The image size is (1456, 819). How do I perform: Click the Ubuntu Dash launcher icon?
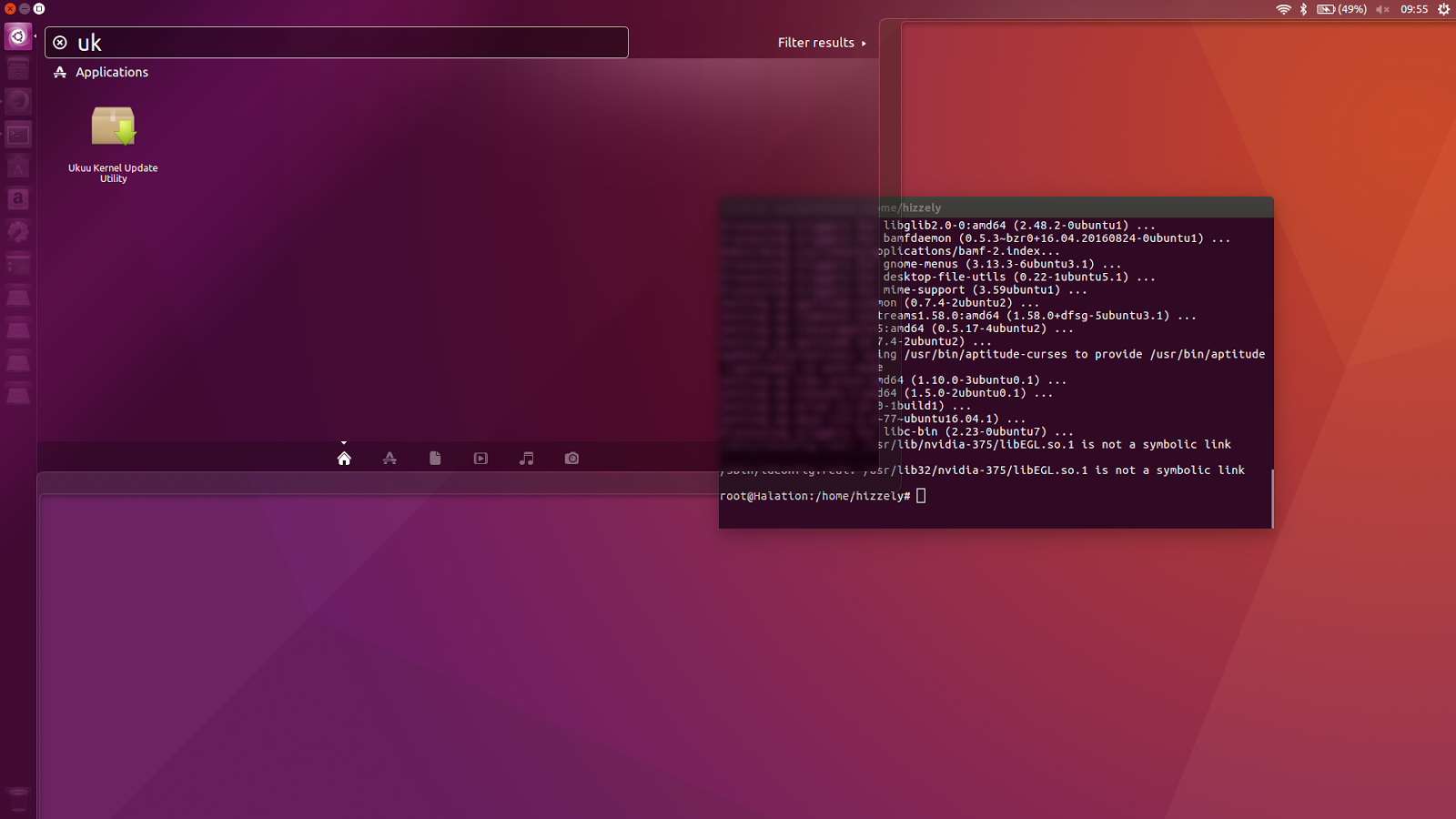(x=18, y=36)
